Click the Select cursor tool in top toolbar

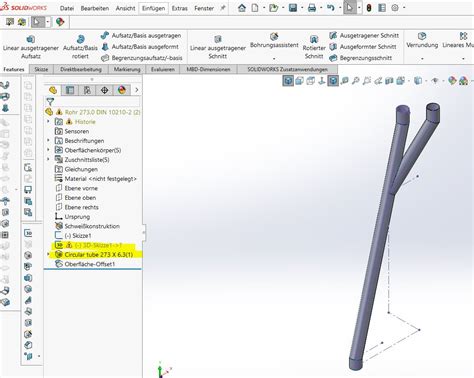(350, 8)
